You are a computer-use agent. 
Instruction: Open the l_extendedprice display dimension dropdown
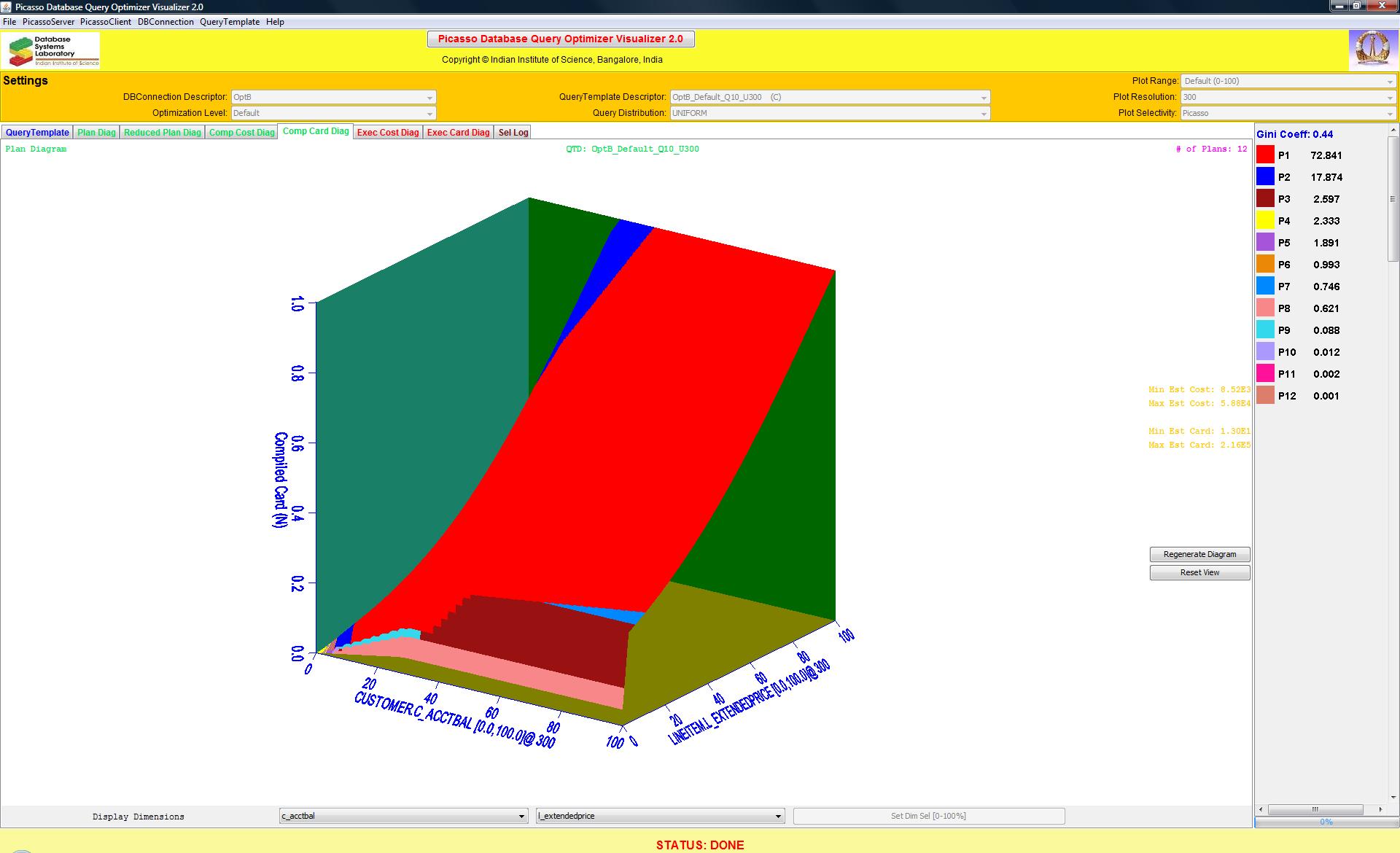(660, 816)
